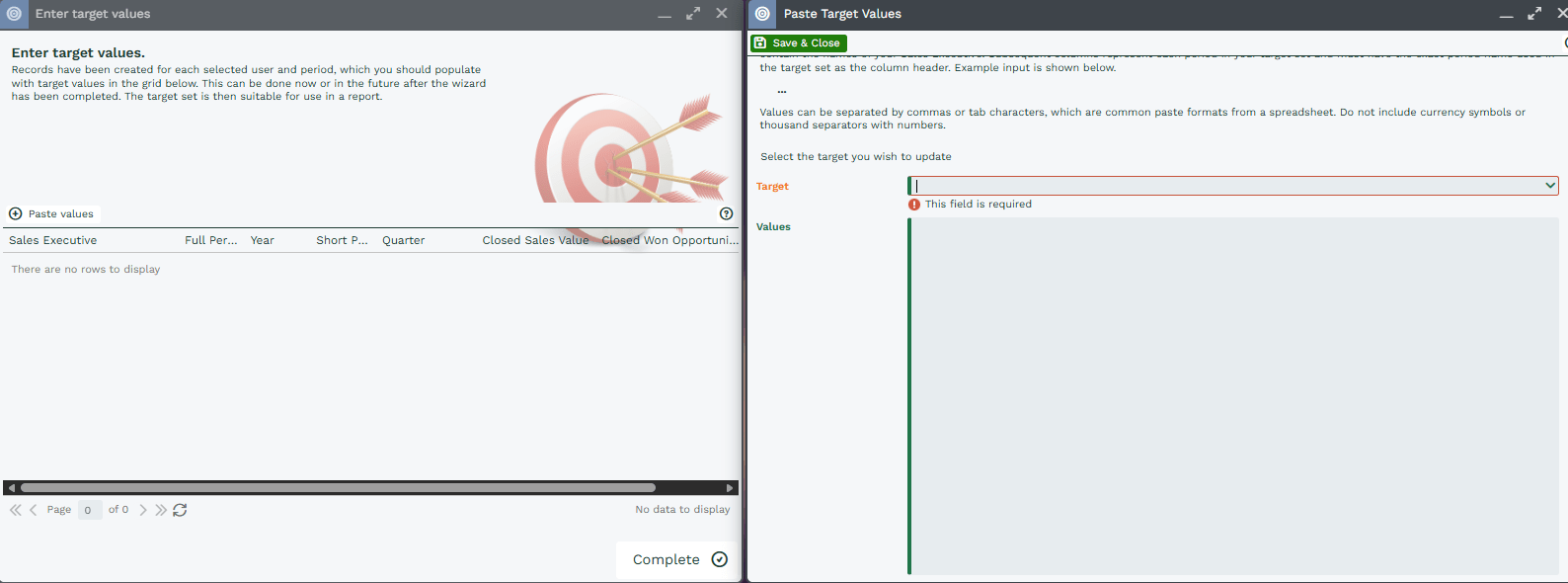Image resolution: width=1568 pixels, height=583 pixels.
Task: Click the horizontal scrollbar thumb in the grid
Action: coord(338,487)
